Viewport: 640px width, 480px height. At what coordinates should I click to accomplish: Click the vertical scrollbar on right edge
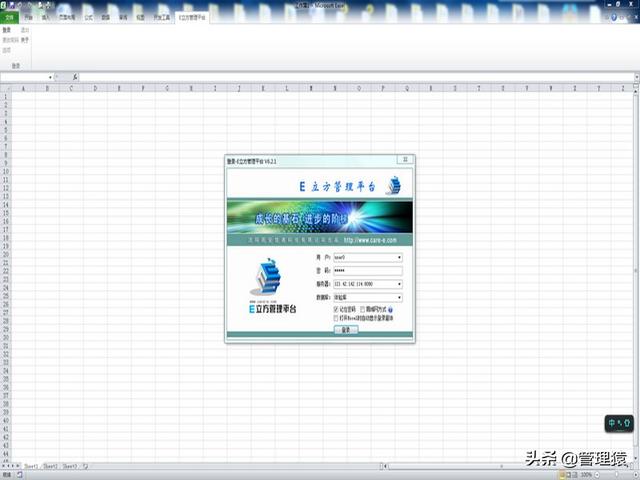point(636,270)
